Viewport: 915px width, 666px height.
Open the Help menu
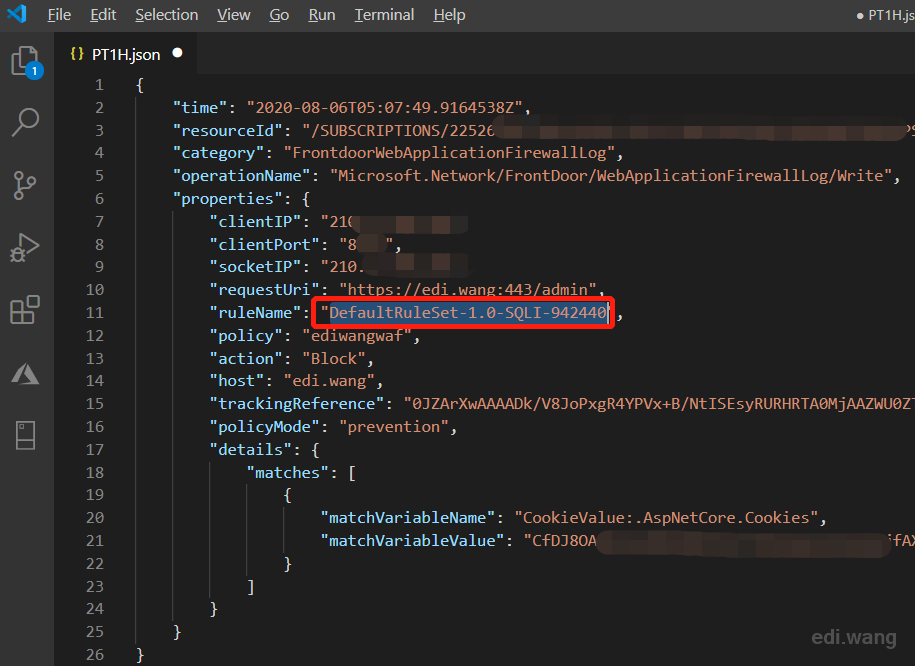[x=449, y=15]
